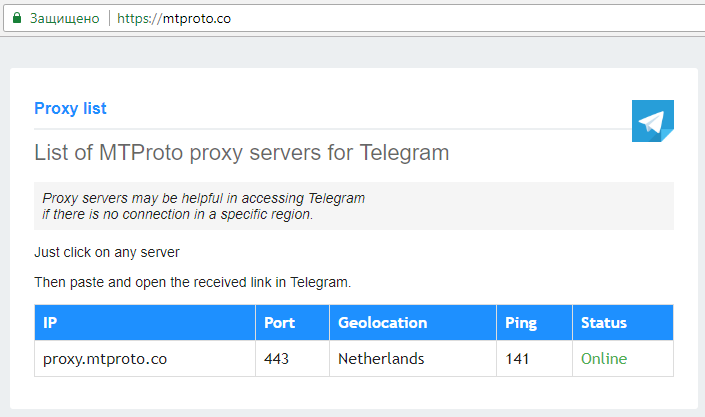Click the IP column header

pyautogui.click(x=145, y=323)
